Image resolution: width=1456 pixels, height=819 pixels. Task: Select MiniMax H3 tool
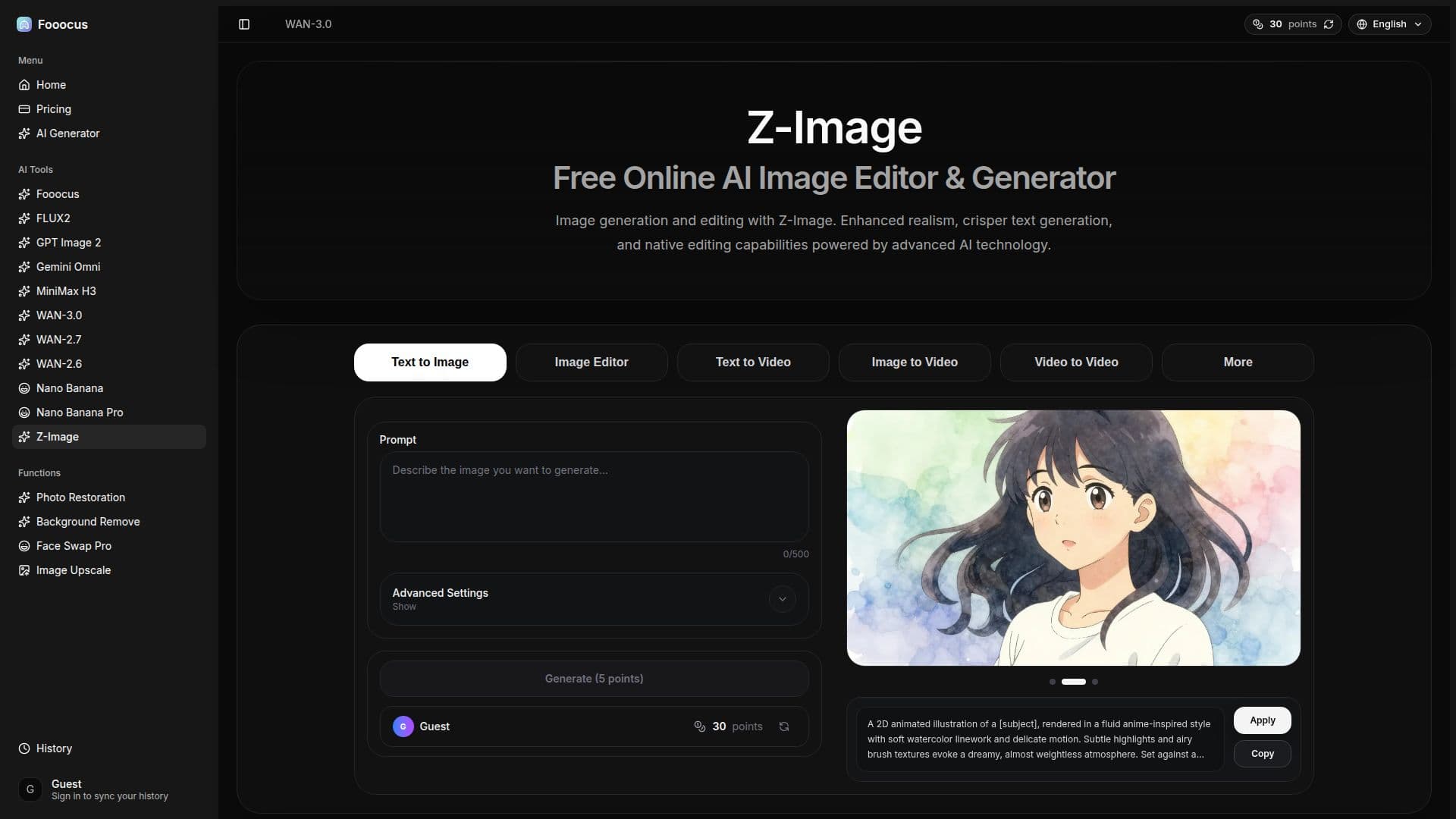[109, 291]
